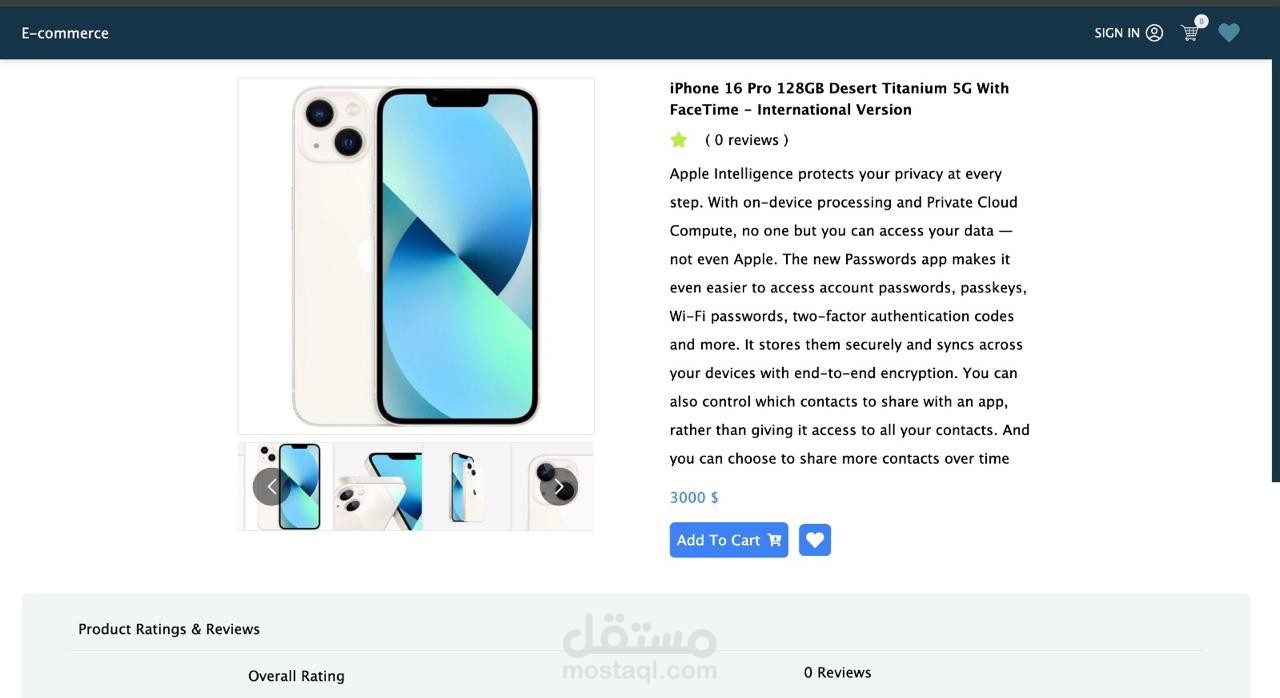Click the green rating star
This screenshot has height=698, width=1280.
pyautogui.click(x=679, y=140)
